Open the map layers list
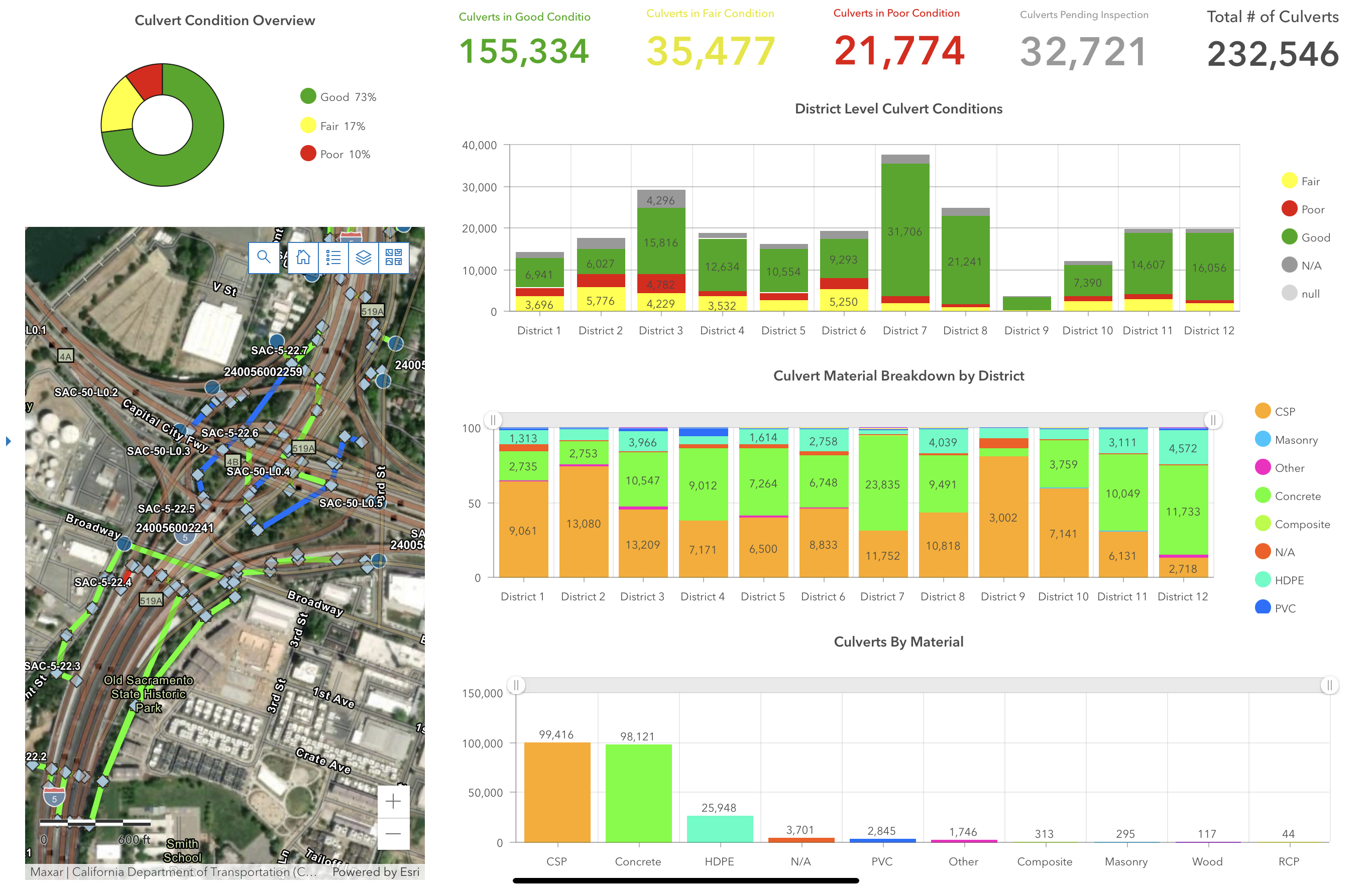Viewport: 1372px width, 891px height. pyautogui.click(x=363, y=257)
